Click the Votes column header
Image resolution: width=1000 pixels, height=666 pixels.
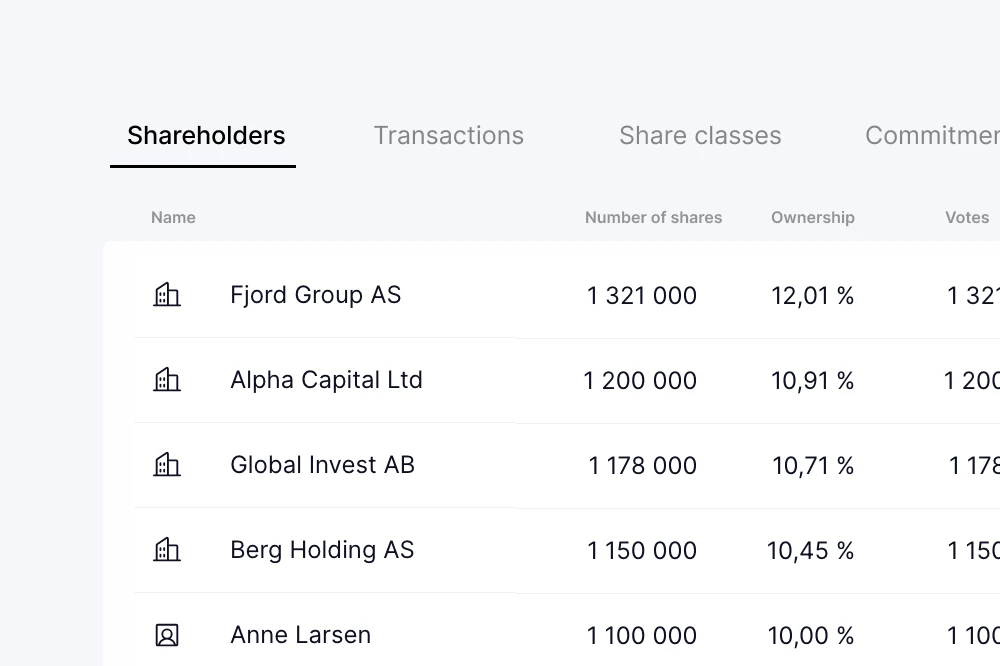[x=967, y=218]
